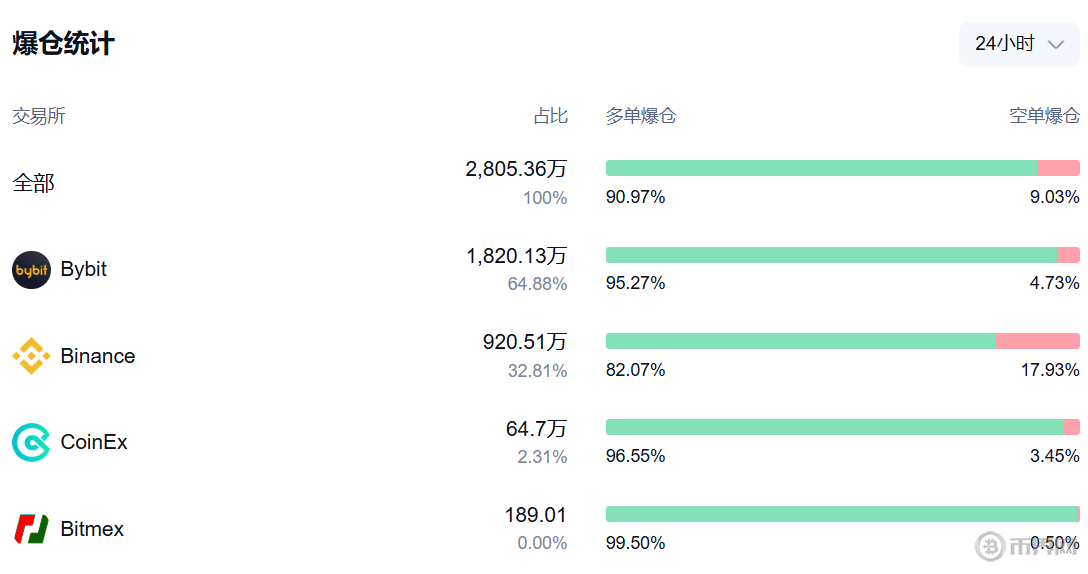This screenshot has width=1088, height=574.
Task: Click the chevron arrow beside 24小时
Action: pyautogui.click(x=1056, y=44)
